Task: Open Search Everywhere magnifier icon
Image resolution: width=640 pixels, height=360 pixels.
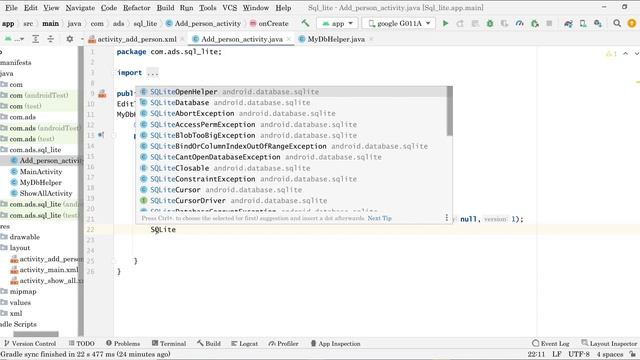Action: 617,23
